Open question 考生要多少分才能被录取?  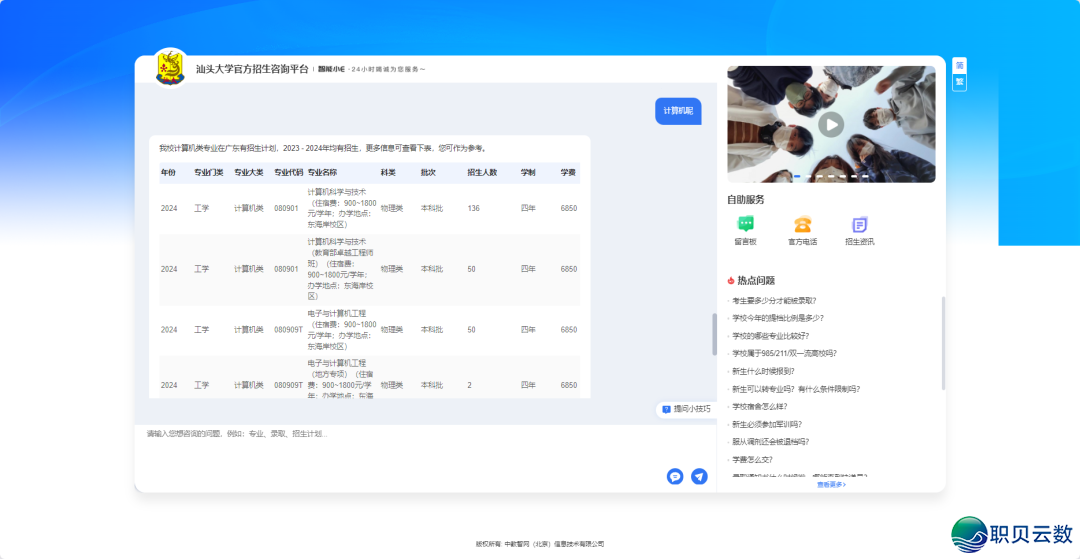(x=774, y=300)
